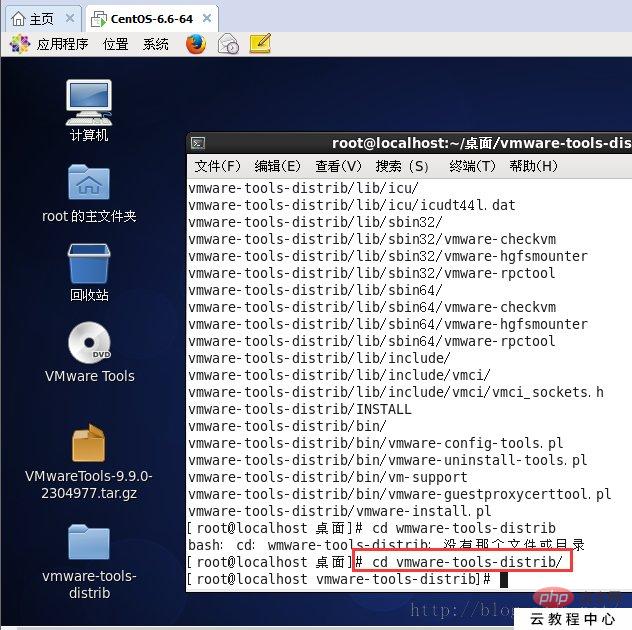The image size is (632, 630).
Task: Open the 系统 (System) menu
Action: [156, 44]
